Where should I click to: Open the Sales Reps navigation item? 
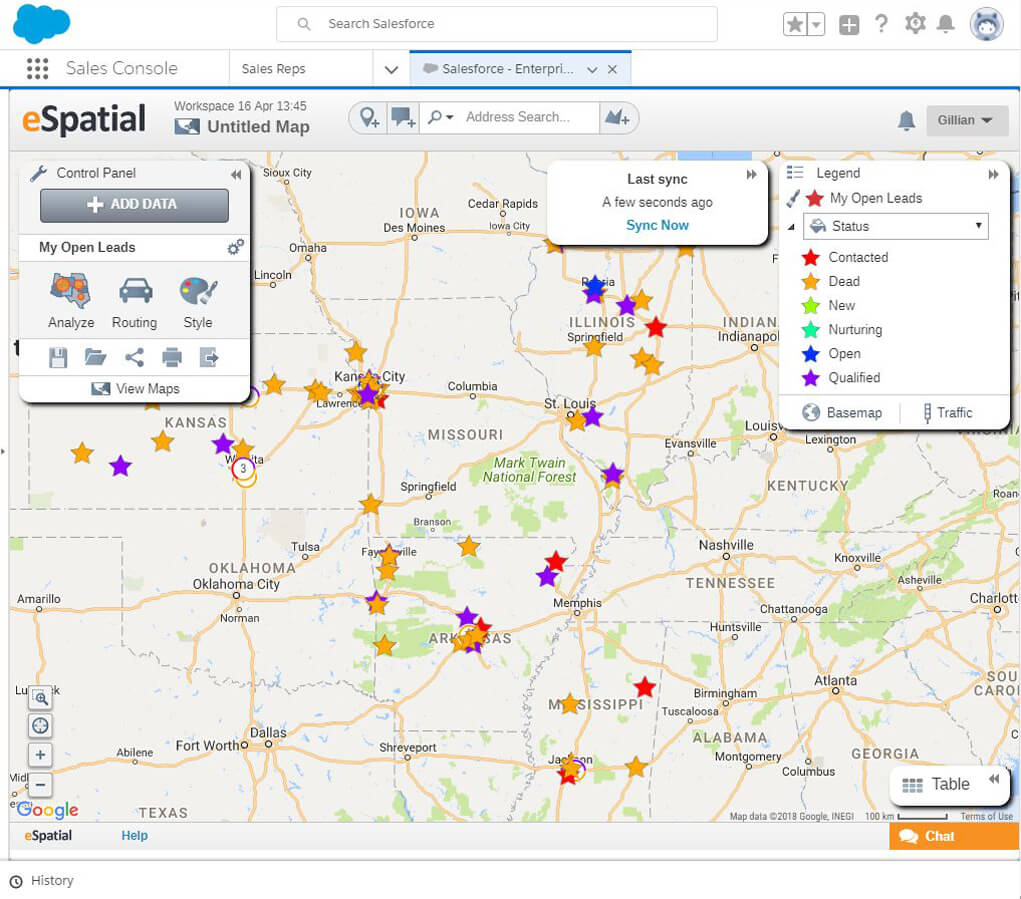click(x=273, y=68)
